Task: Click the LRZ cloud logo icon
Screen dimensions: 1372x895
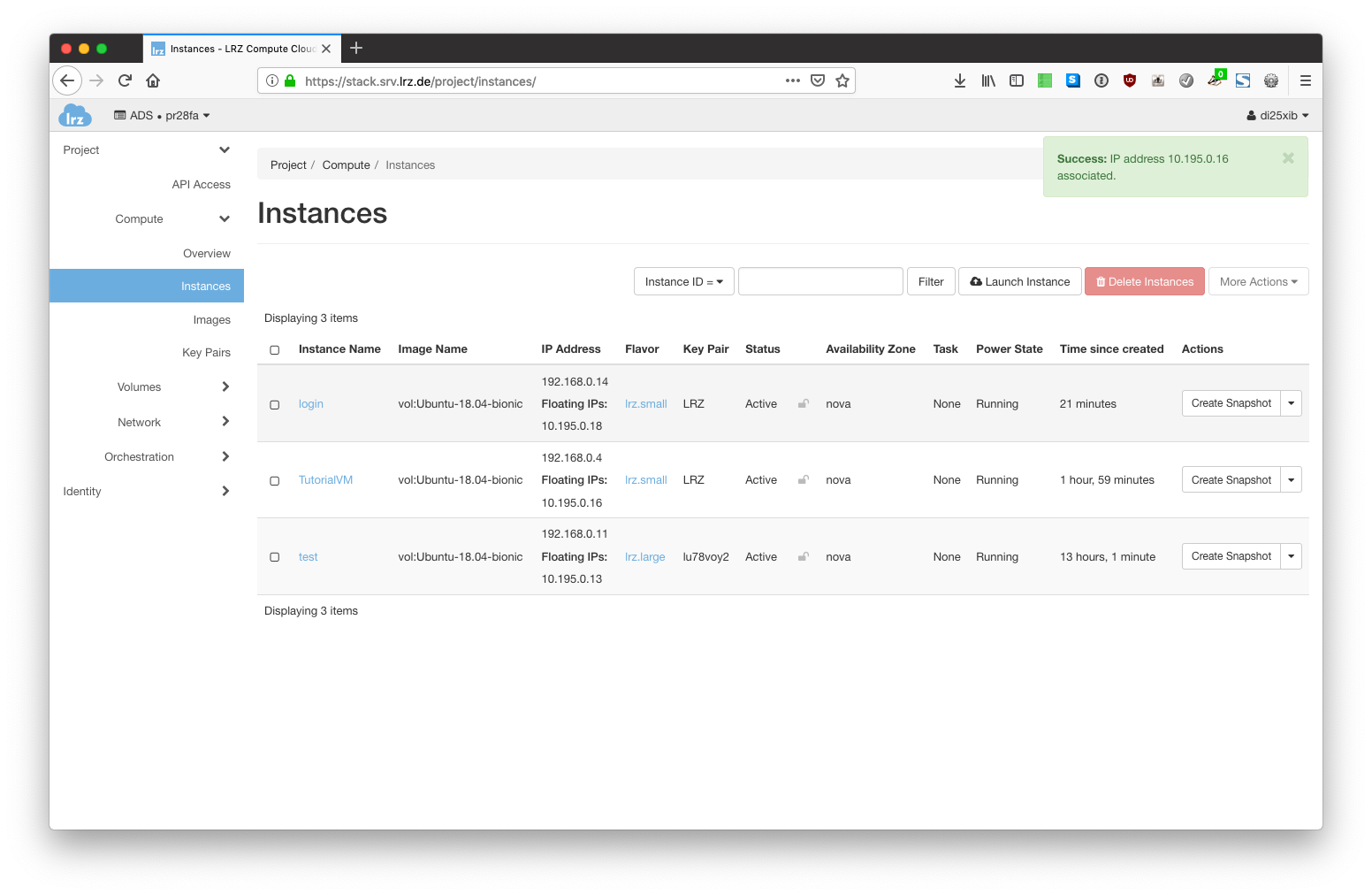Action: 75,116
